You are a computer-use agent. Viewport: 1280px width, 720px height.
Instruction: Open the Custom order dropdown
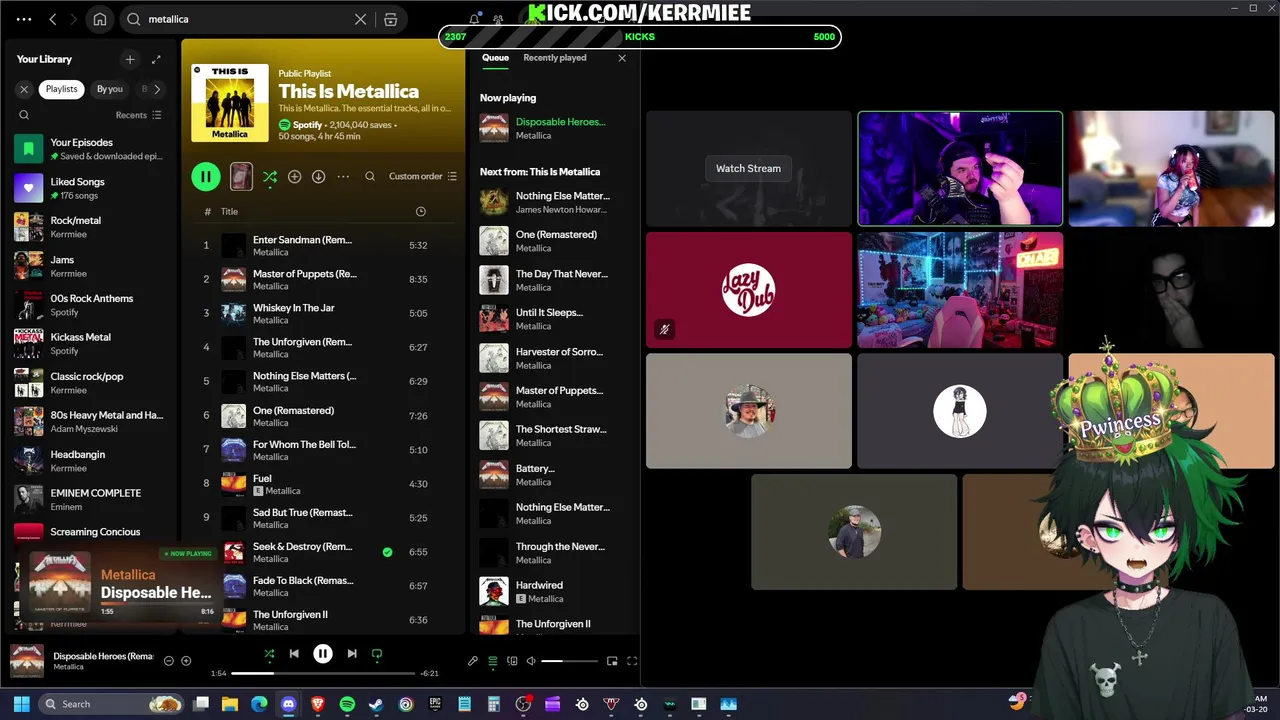pos(423,177)
